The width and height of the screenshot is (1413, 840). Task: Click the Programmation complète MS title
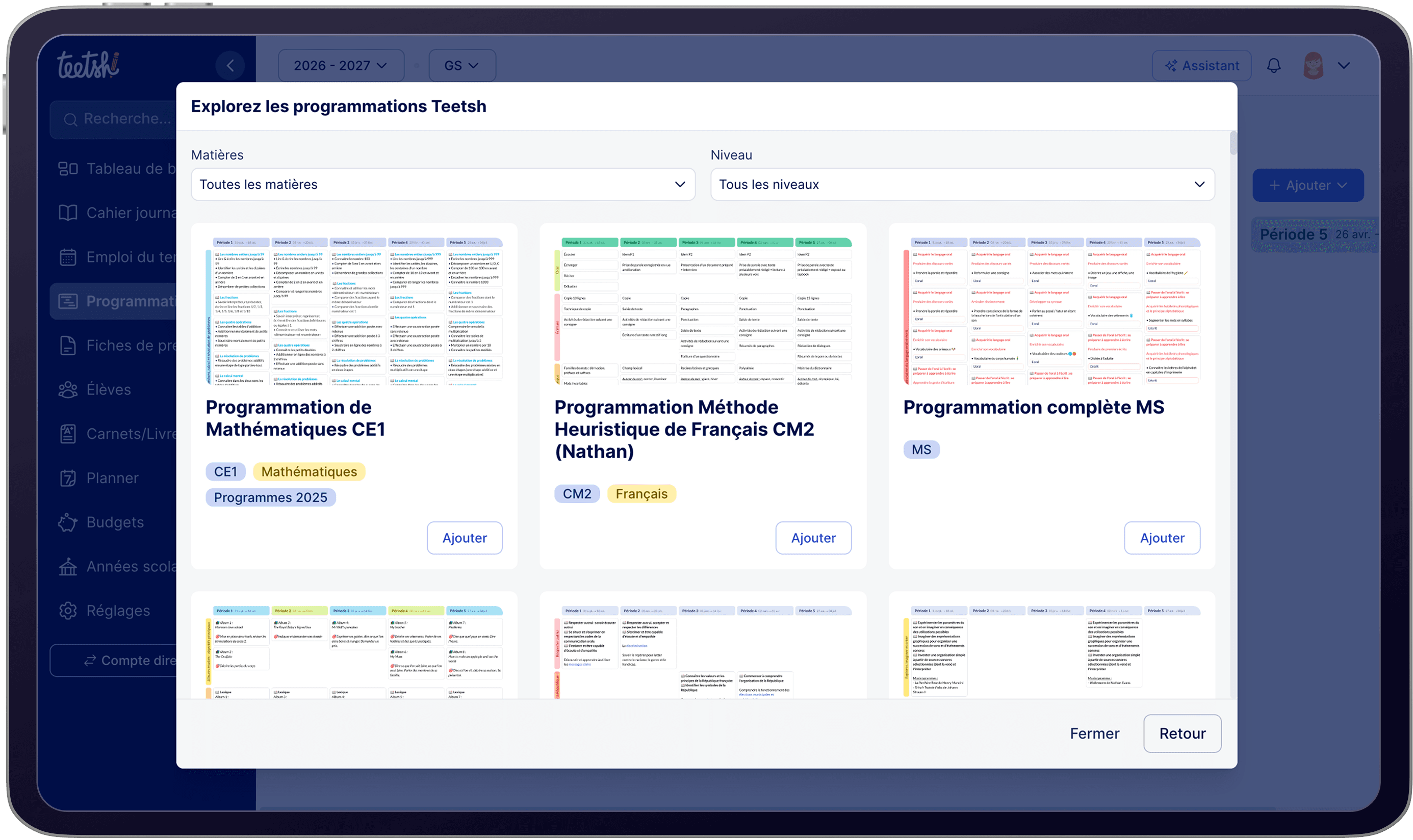(1034, 407)
